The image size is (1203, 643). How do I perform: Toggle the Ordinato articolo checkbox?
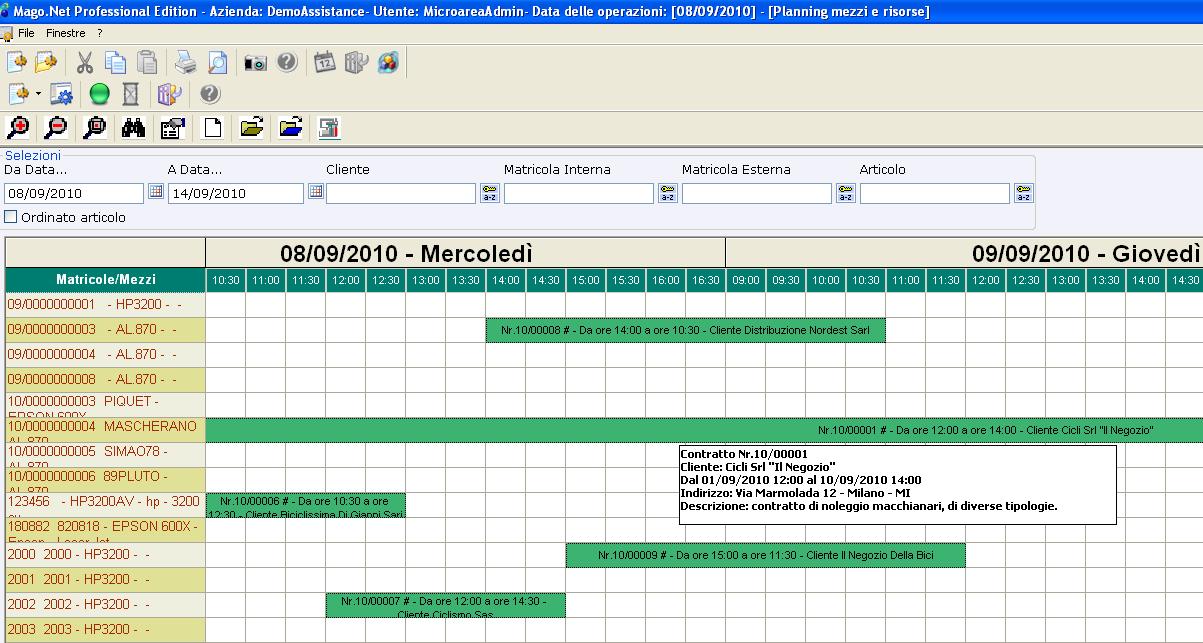[11, 216]
